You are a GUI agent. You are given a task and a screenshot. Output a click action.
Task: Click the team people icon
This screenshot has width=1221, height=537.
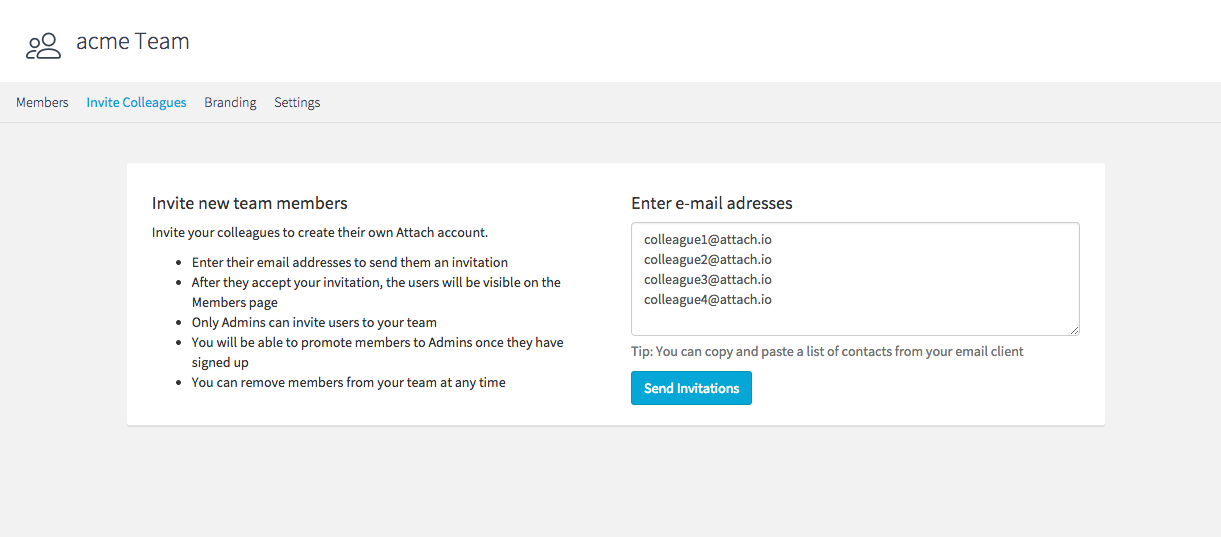[x=43, y=45]
